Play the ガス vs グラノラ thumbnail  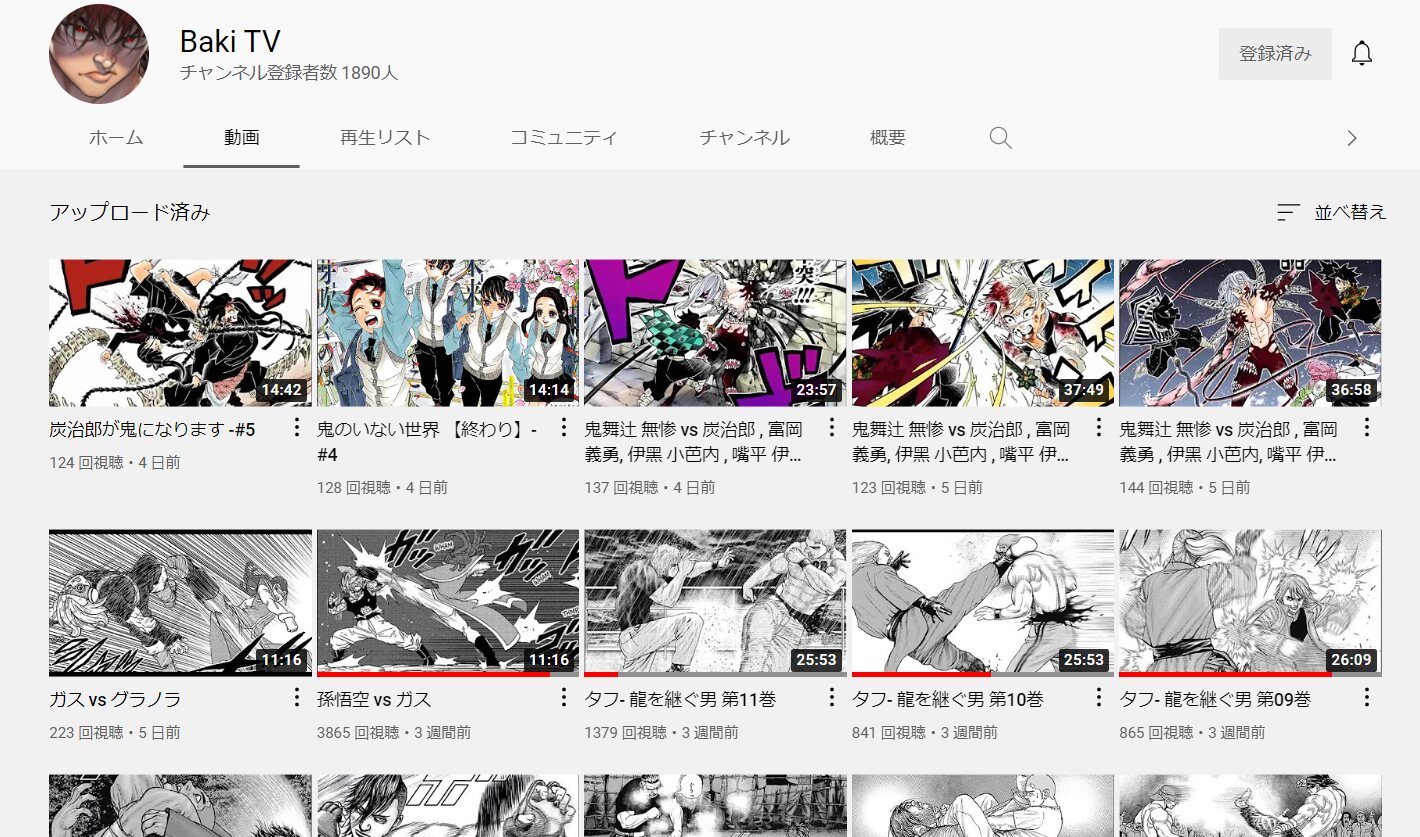pos(180,603)
